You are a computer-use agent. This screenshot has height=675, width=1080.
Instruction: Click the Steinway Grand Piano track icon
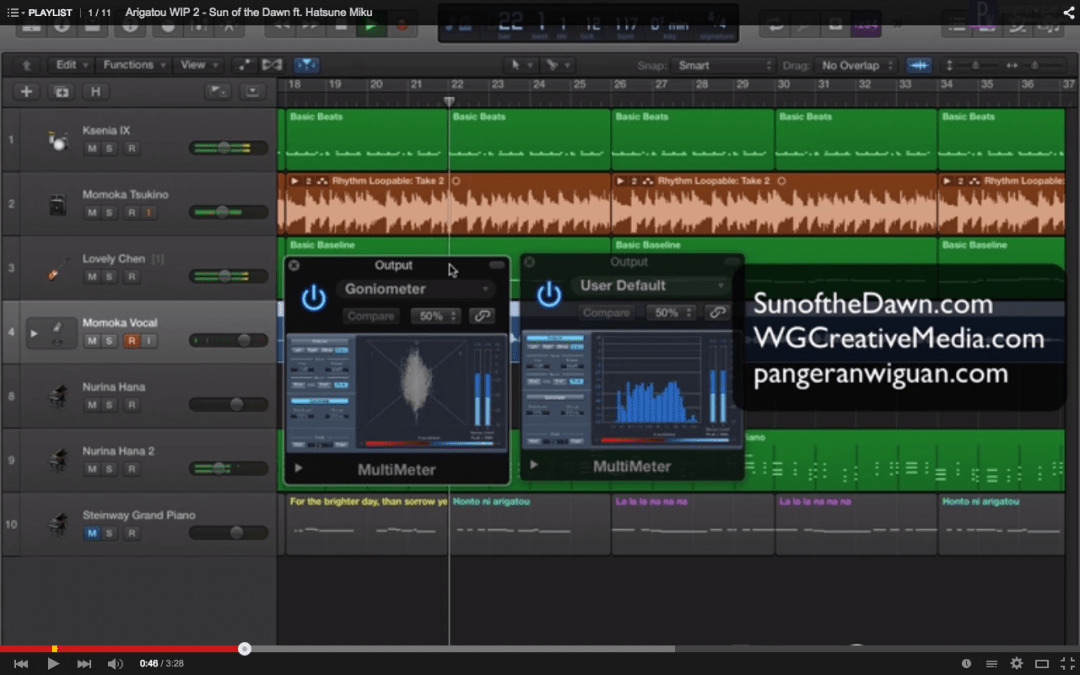57,524
